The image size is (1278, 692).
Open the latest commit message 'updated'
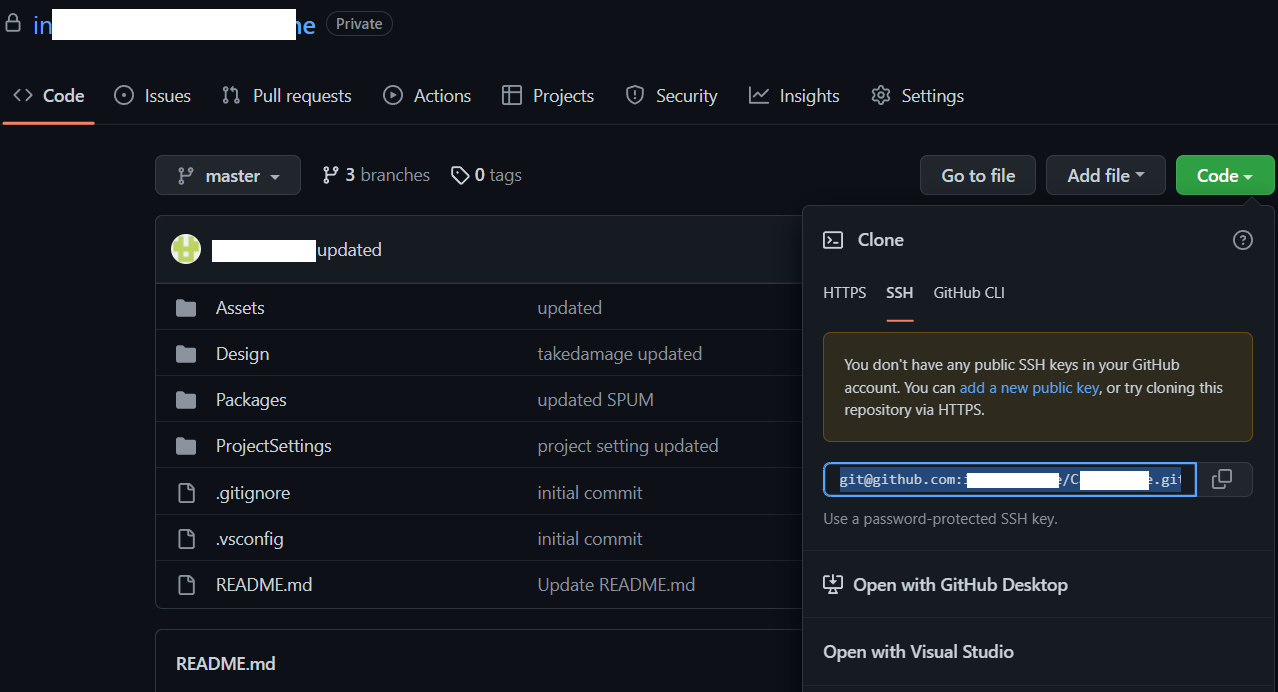(349, 250)
